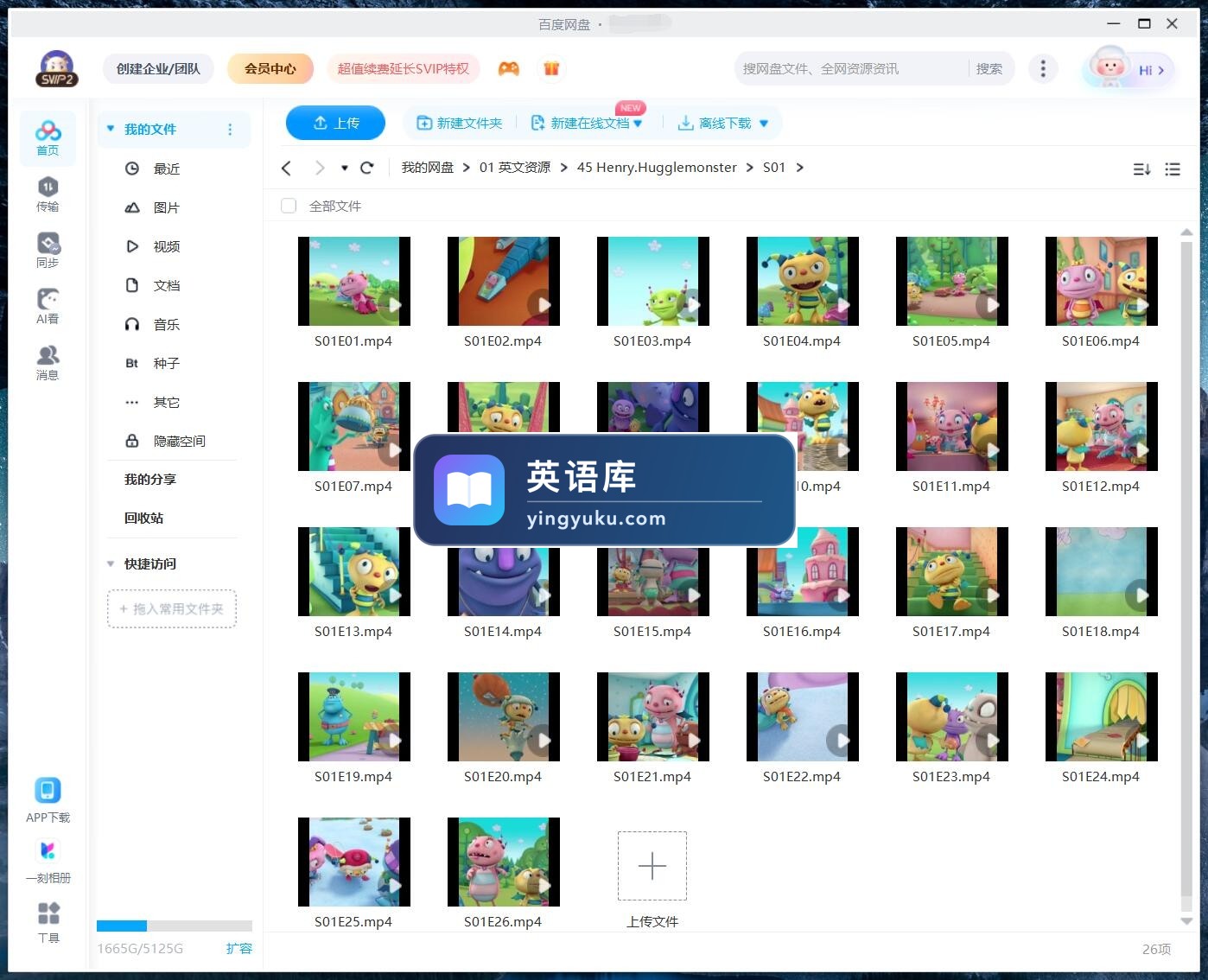Refresh the current folder
Screen dimensions: 1208x980
click(366, 168)
